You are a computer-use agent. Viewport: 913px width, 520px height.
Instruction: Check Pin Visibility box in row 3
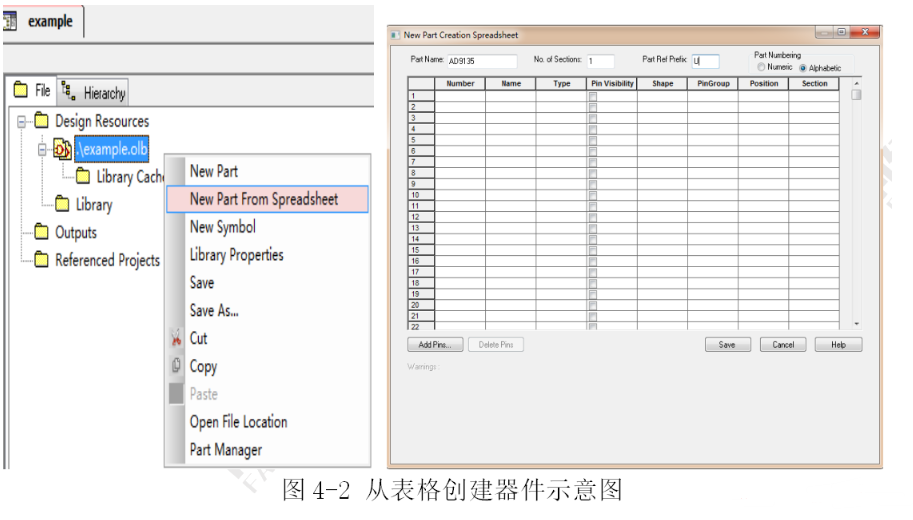[x=593, y=118]
